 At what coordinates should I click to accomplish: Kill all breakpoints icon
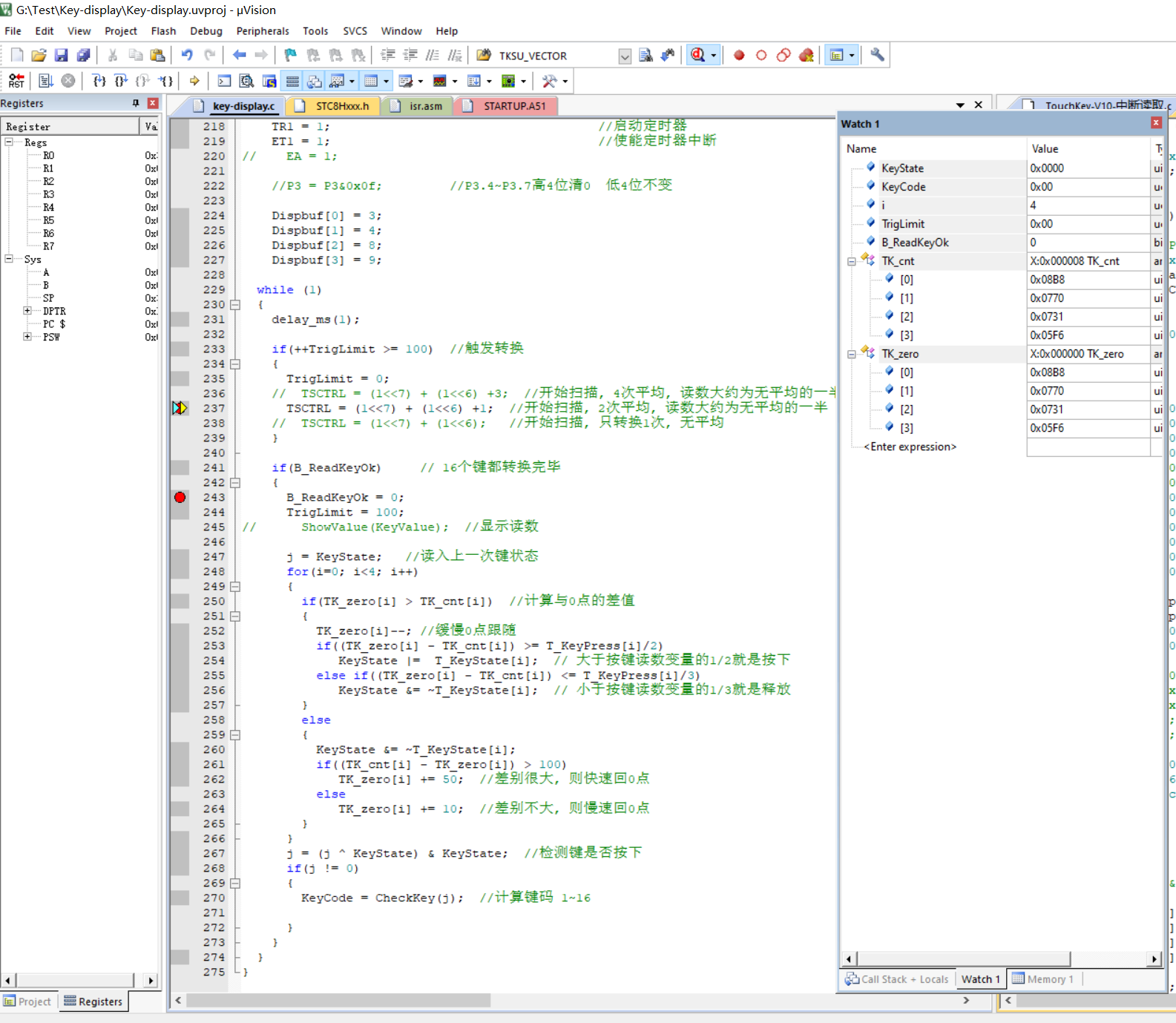(x=806, y=55)
